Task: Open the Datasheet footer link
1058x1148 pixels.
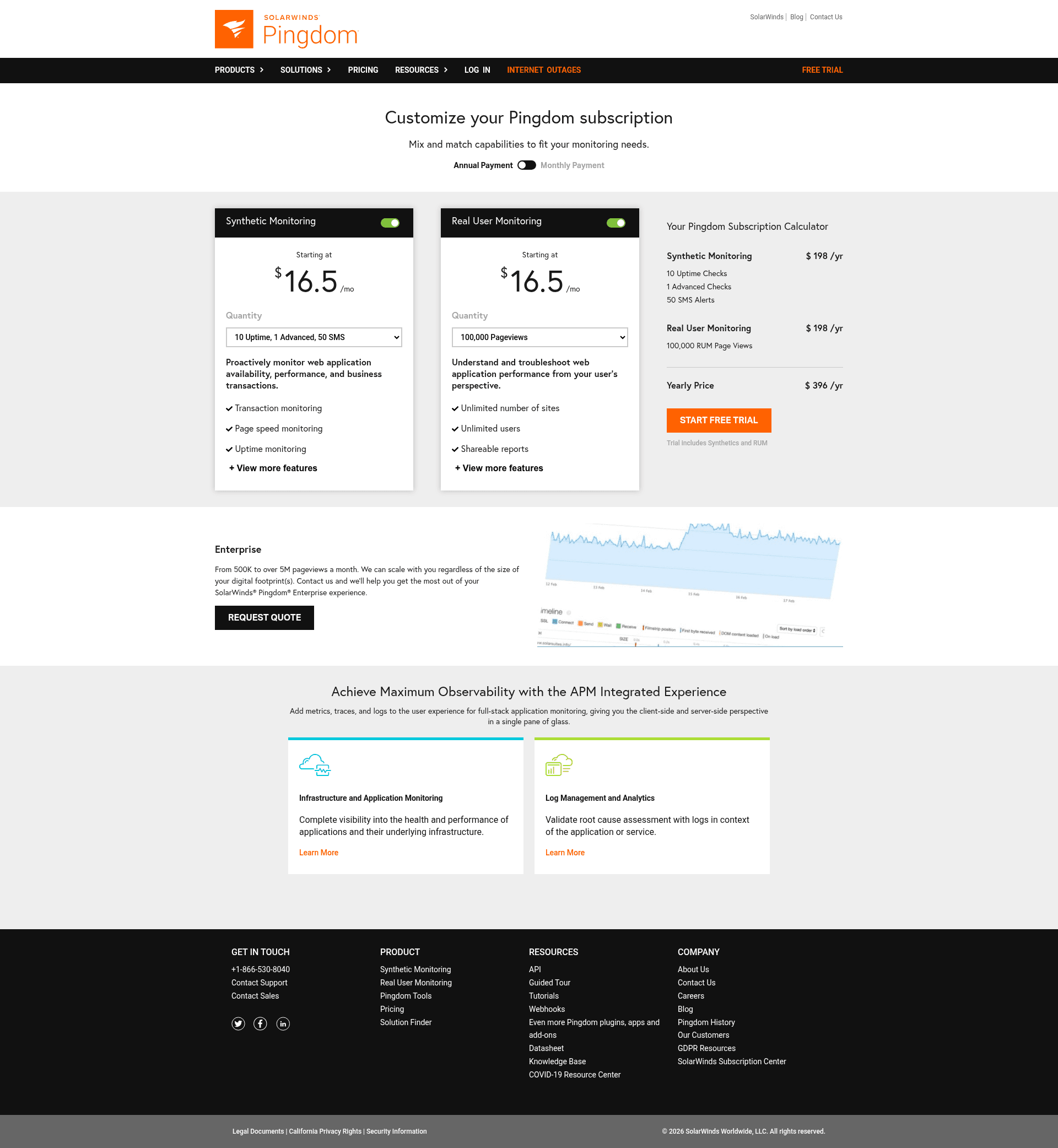Action: click(546, 1048)
